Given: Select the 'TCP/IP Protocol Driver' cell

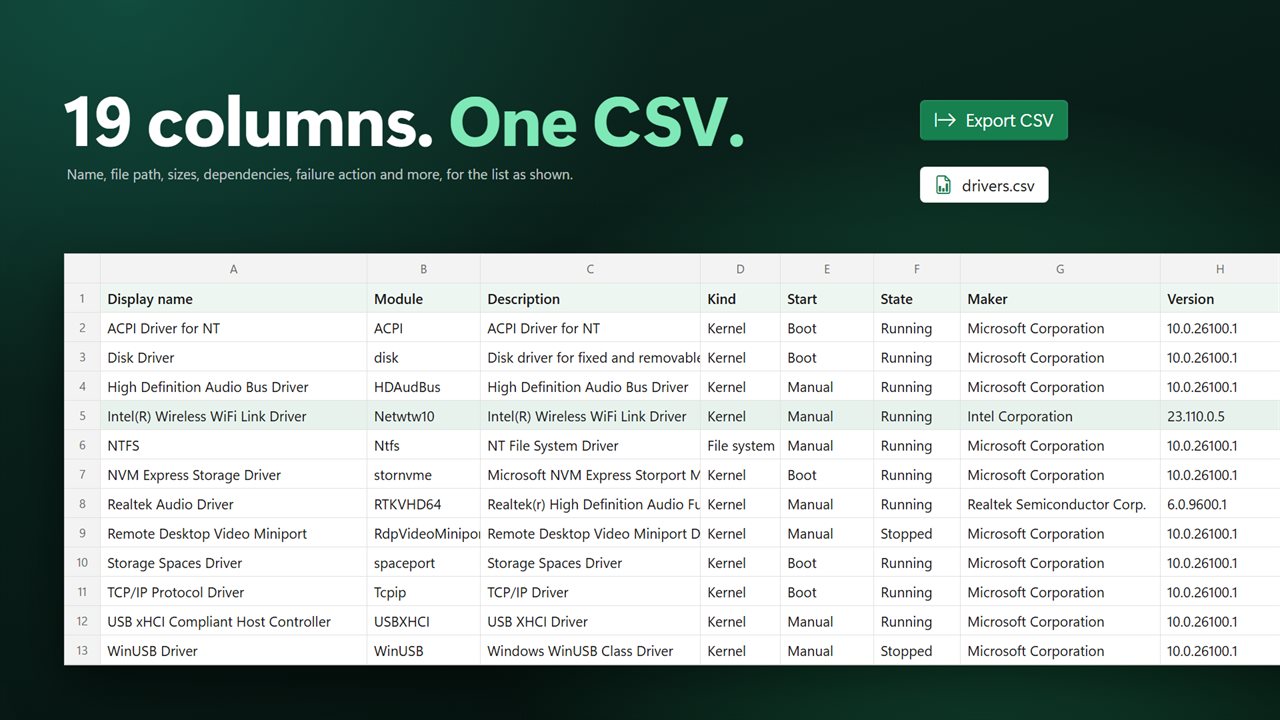Looking at the screenshot, I should (x=234, y=592).
